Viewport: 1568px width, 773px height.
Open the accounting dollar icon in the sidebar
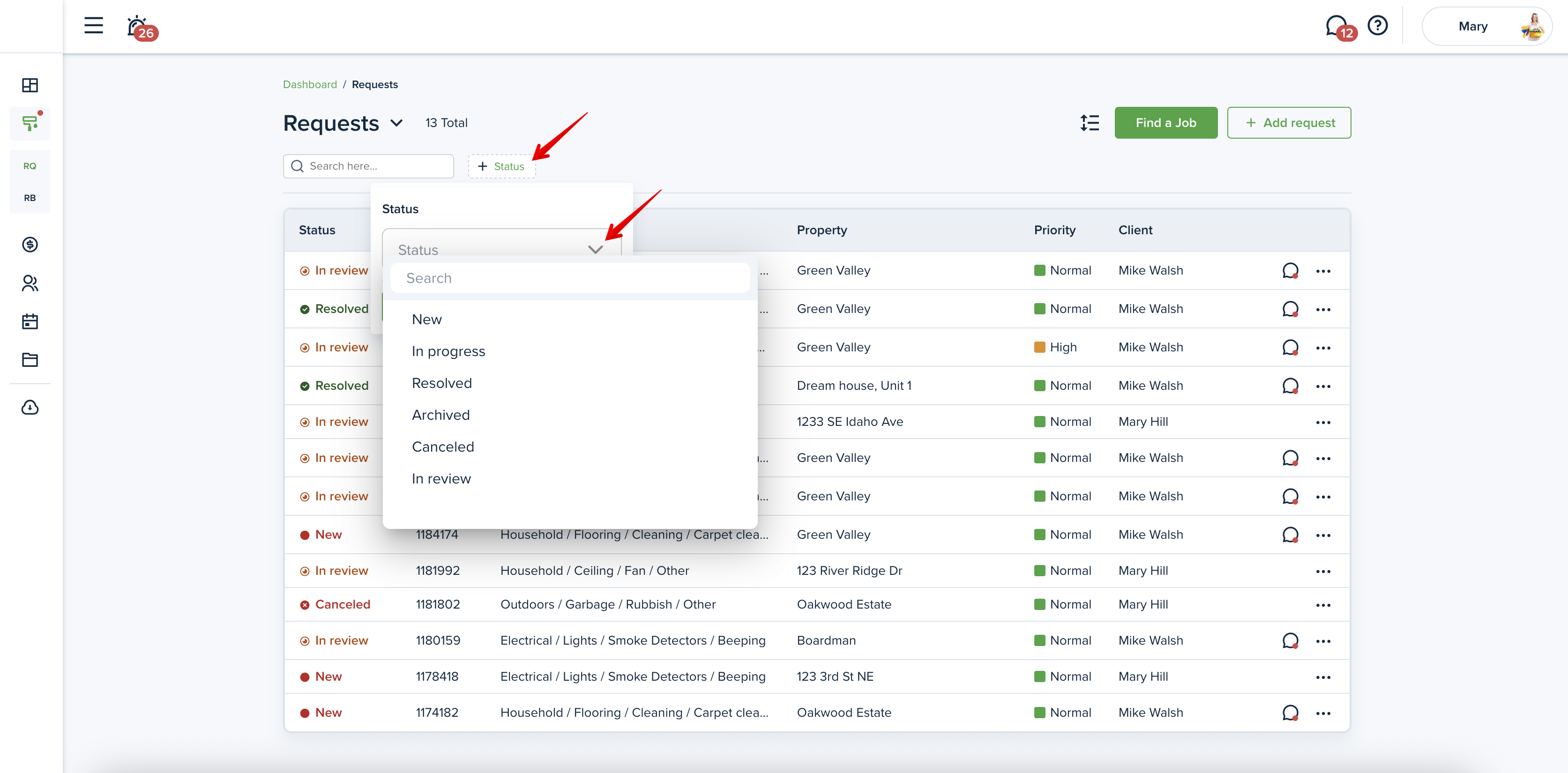coord(30,245)
